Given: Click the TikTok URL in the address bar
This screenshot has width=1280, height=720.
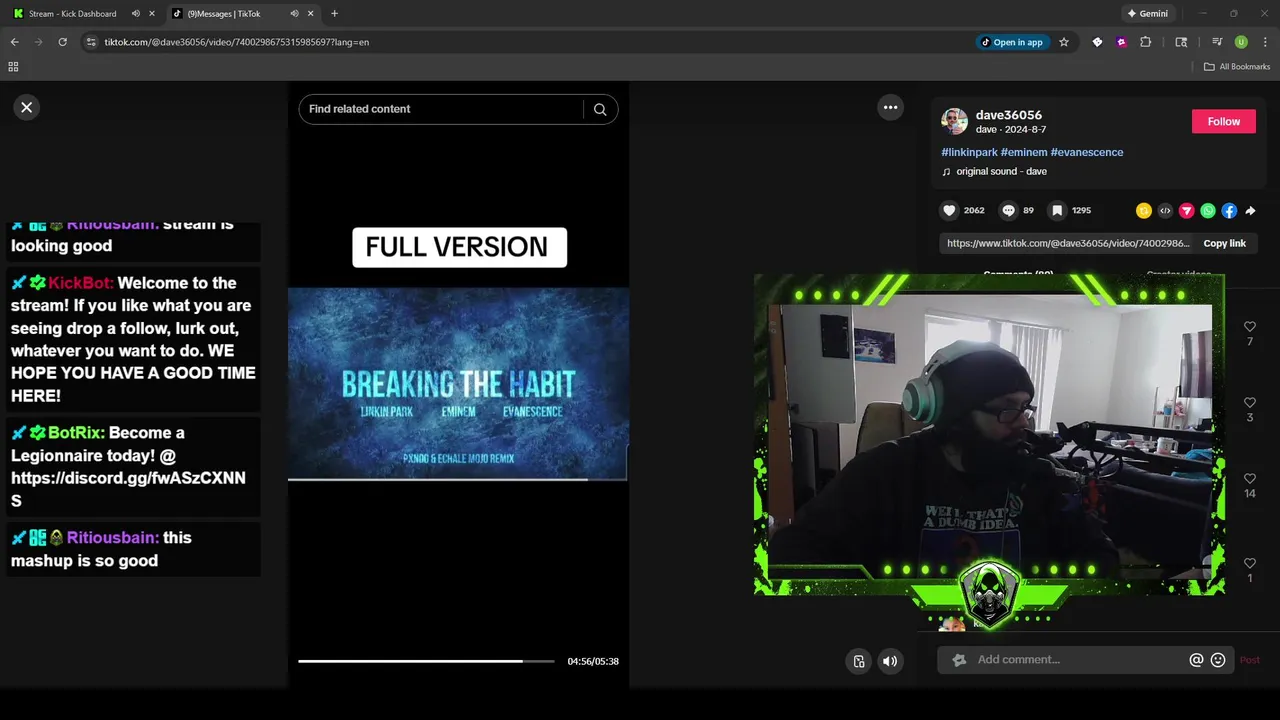Looking at the screenshot, I should [x=237, y=42].
